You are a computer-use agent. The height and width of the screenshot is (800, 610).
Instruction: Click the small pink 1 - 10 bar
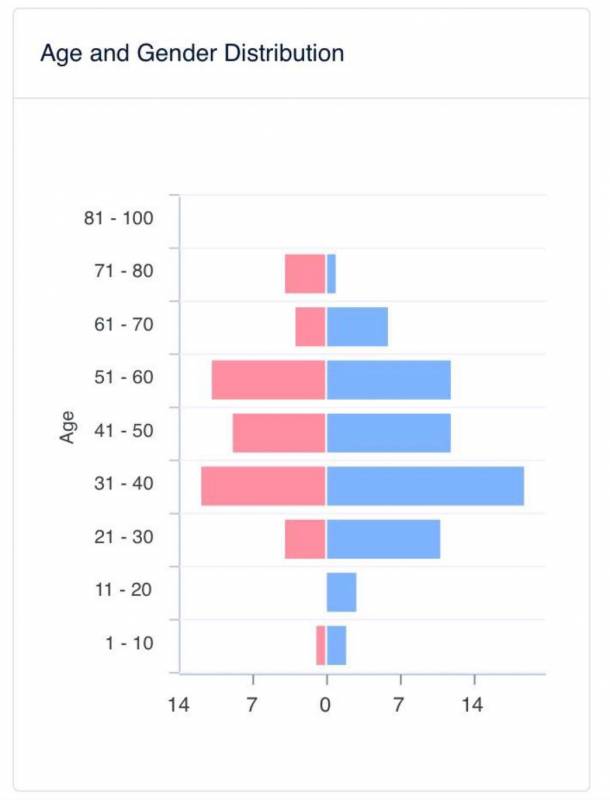[321, 645]
